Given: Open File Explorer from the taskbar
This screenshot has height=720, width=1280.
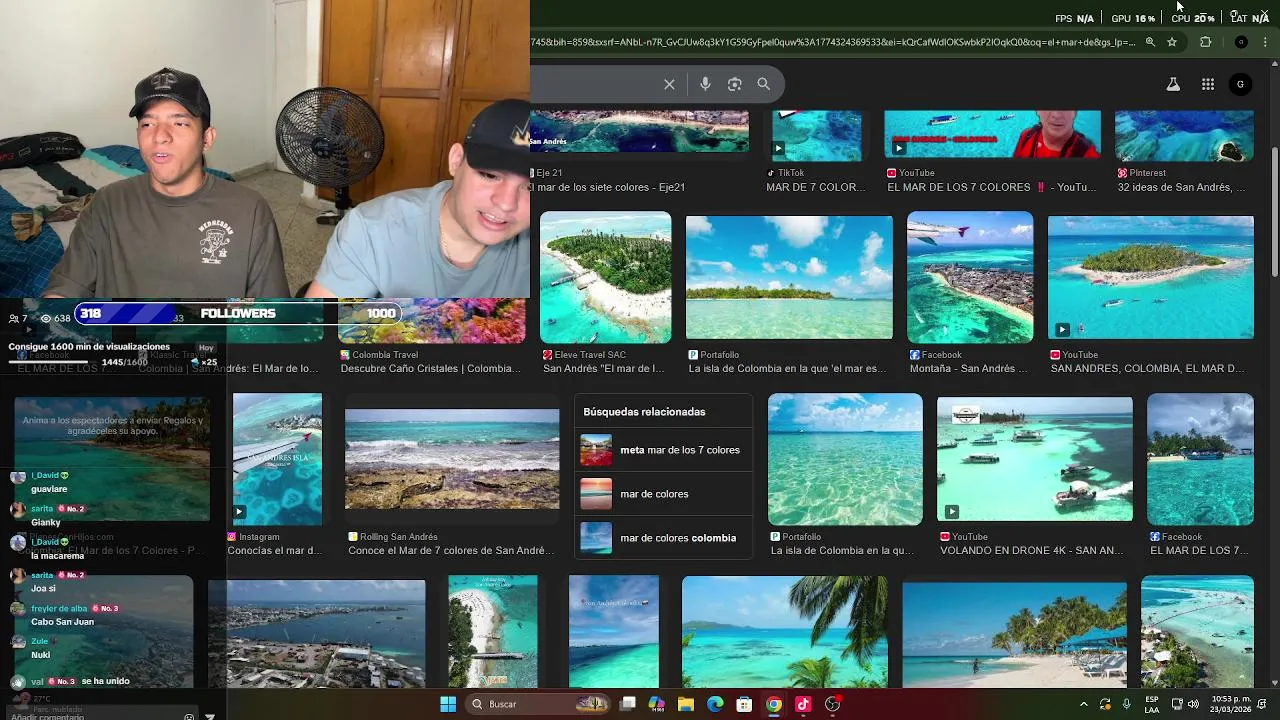Looking at the screenshot, I should pyautogui.click(x=686, y=704).
